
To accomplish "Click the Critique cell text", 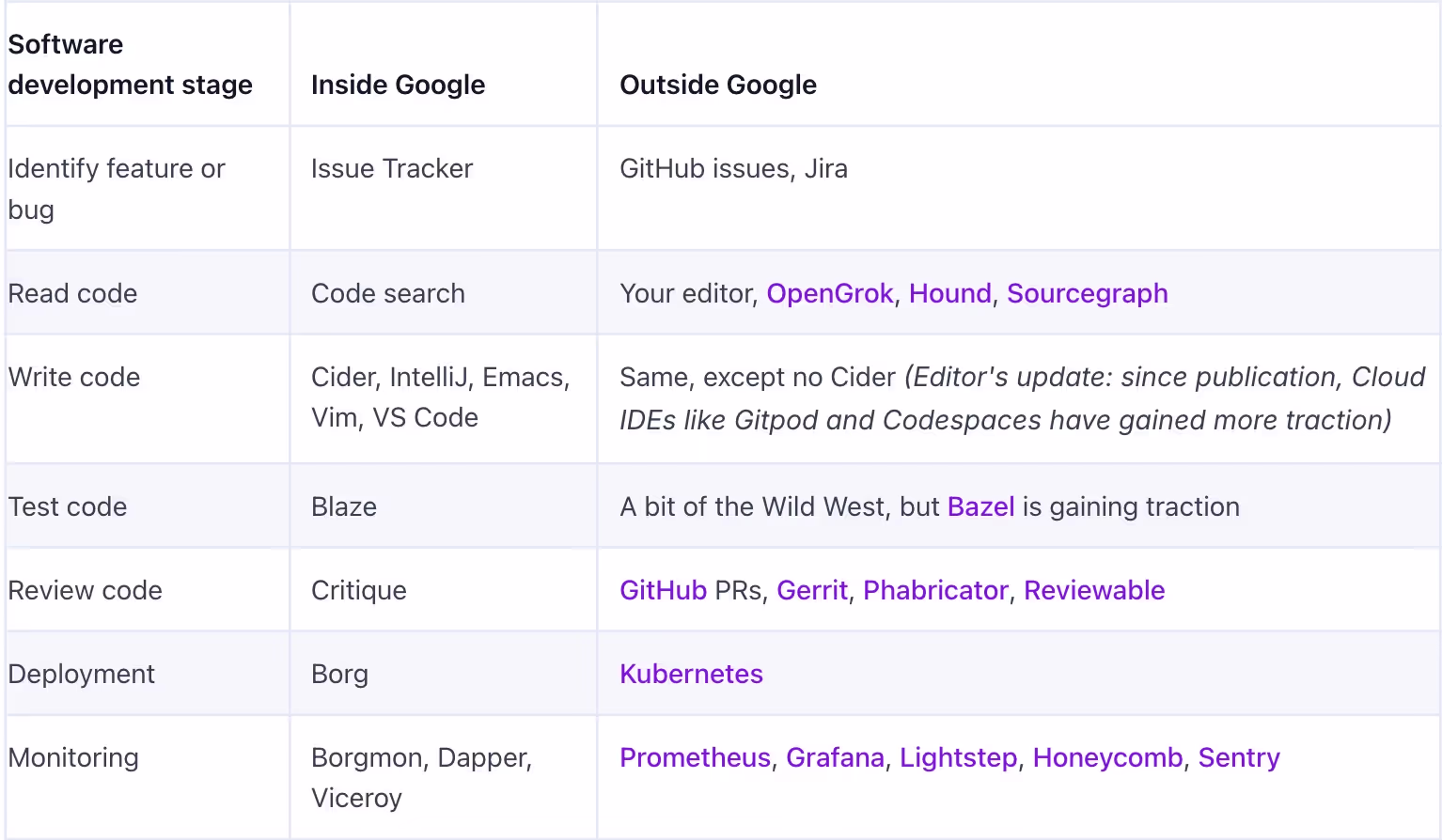I will click(359, 590).
